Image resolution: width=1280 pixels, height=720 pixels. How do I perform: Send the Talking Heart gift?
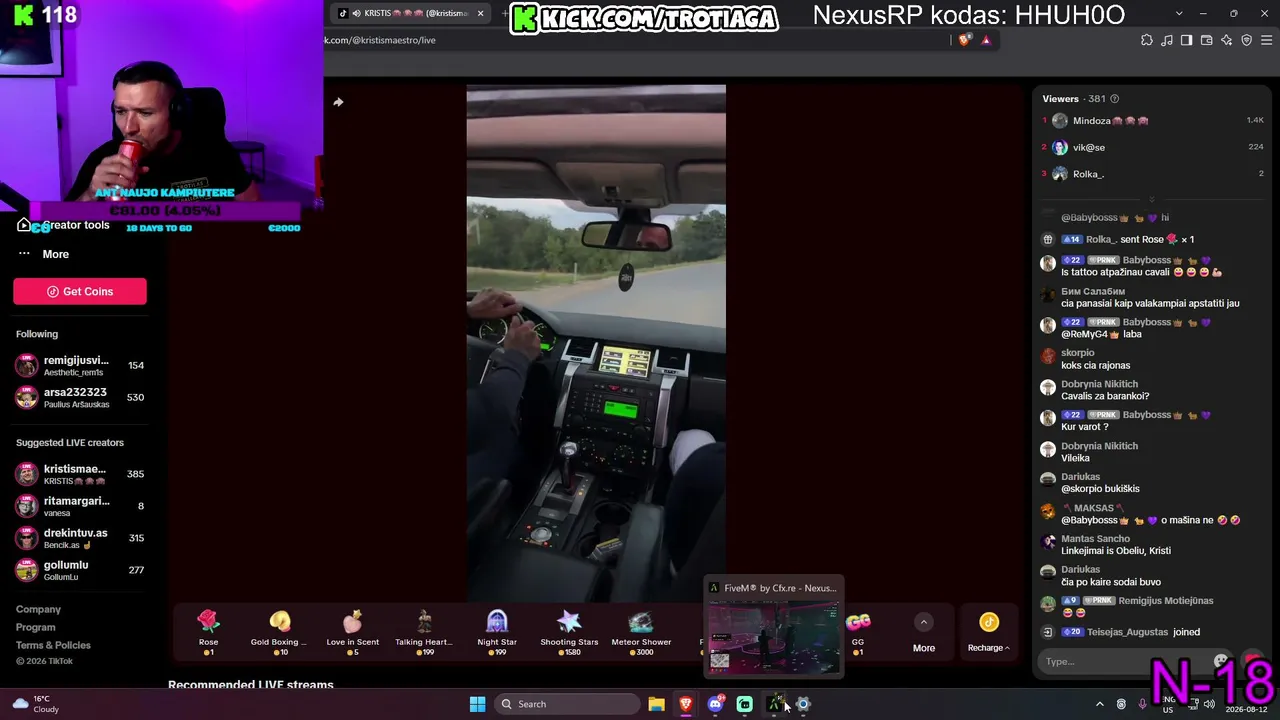(424, 632)
